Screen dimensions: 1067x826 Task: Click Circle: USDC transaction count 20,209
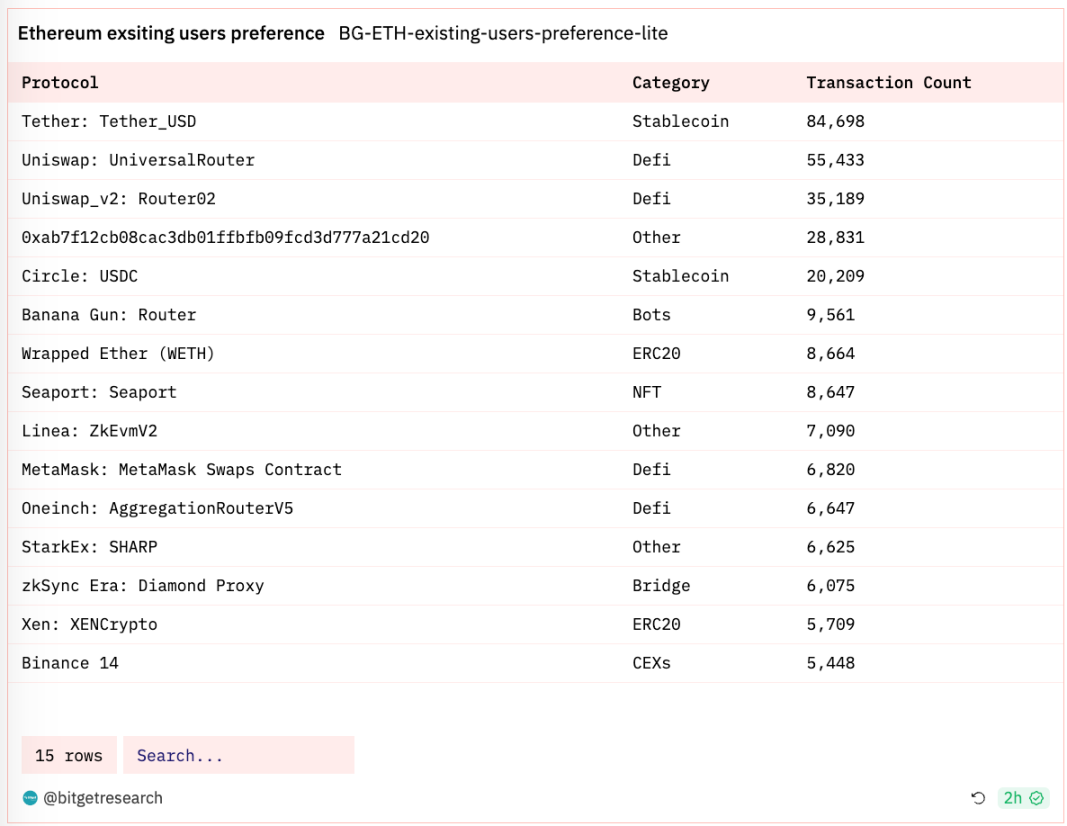tap(835, 276)
